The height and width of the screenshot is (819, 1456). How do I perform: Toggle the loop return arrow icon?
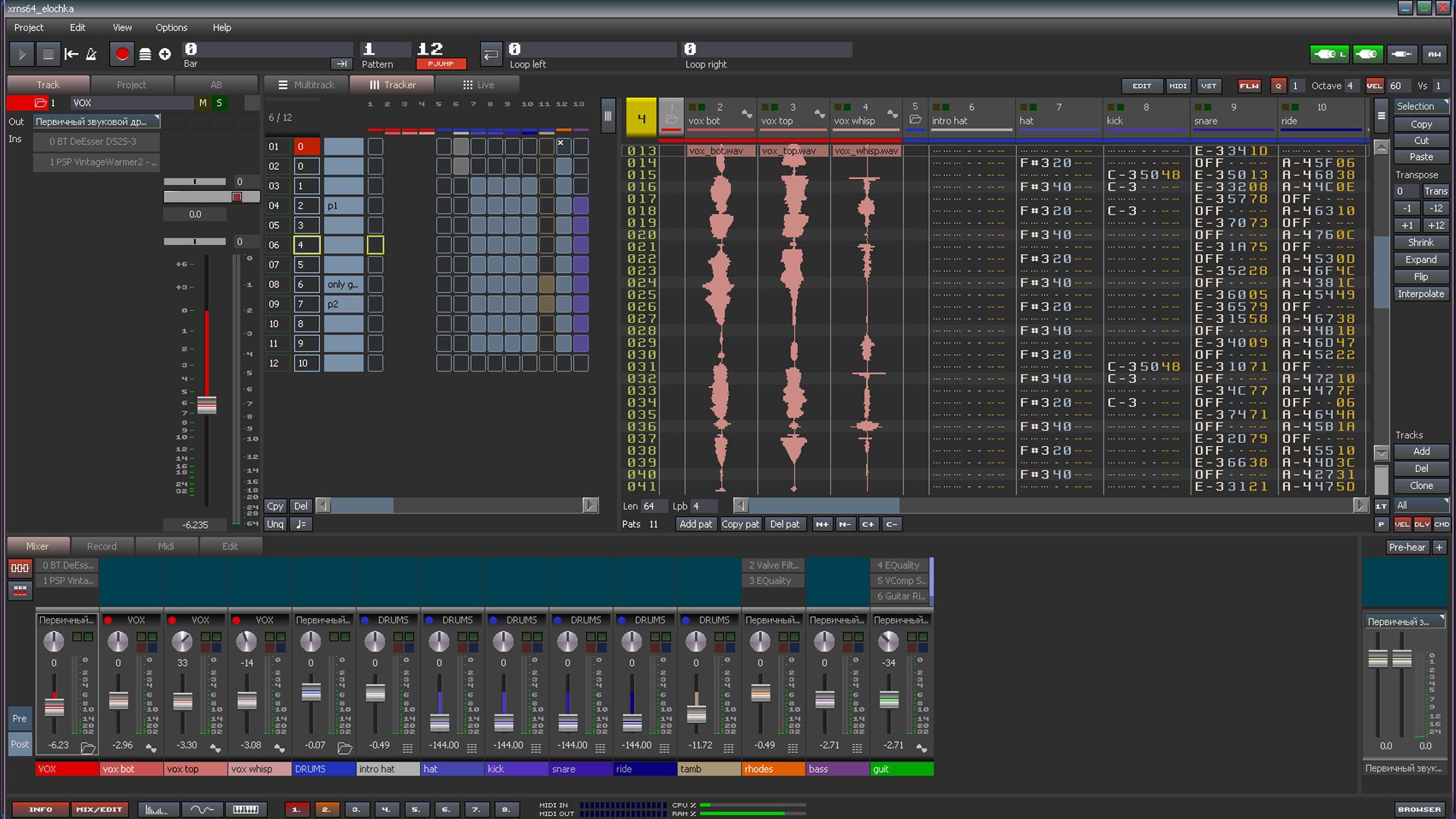pyautogui.click(x=491, y=54)
